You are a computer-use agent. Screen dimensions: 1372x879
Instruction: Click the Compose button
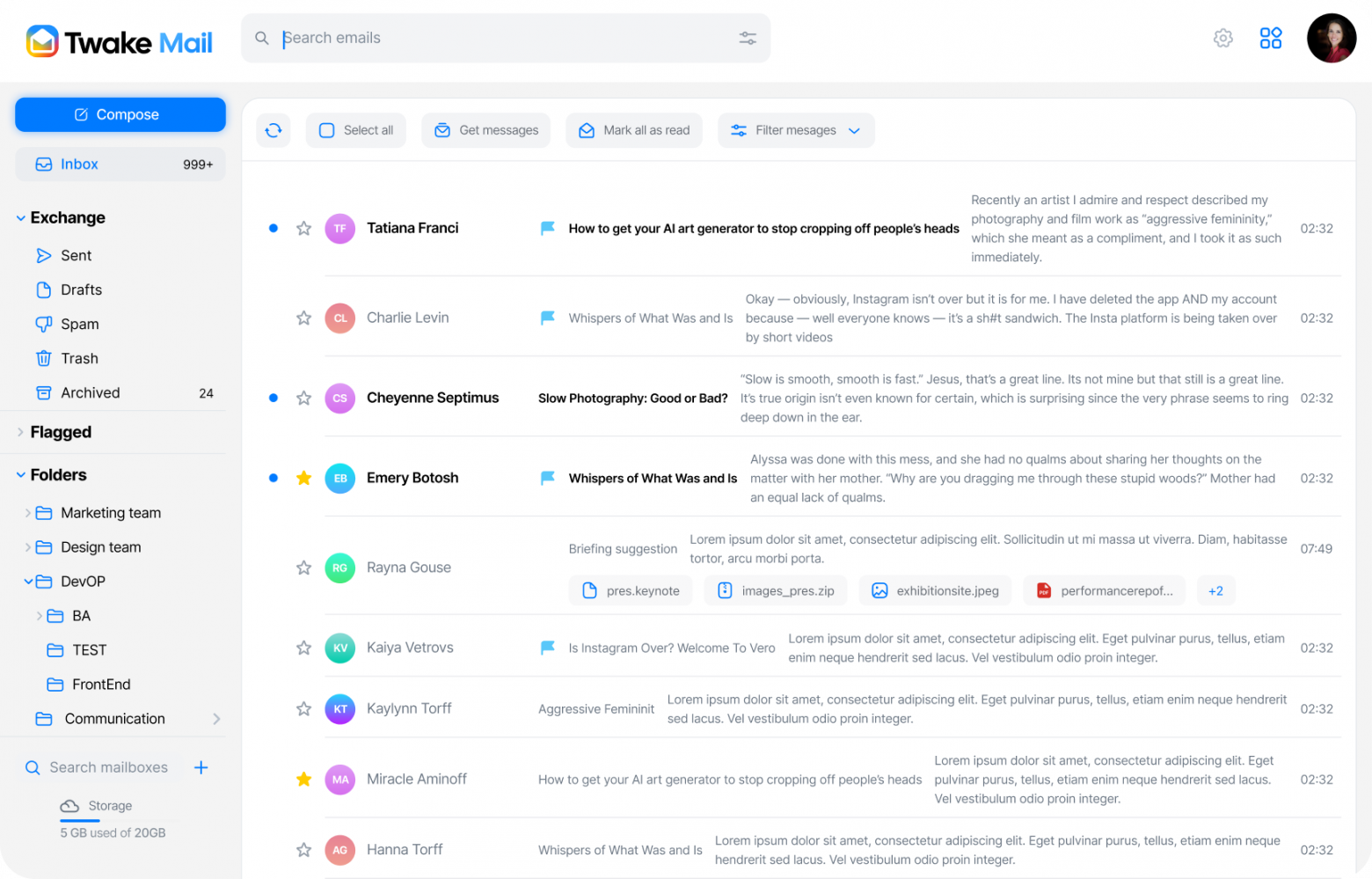click(x=120, y=114)
